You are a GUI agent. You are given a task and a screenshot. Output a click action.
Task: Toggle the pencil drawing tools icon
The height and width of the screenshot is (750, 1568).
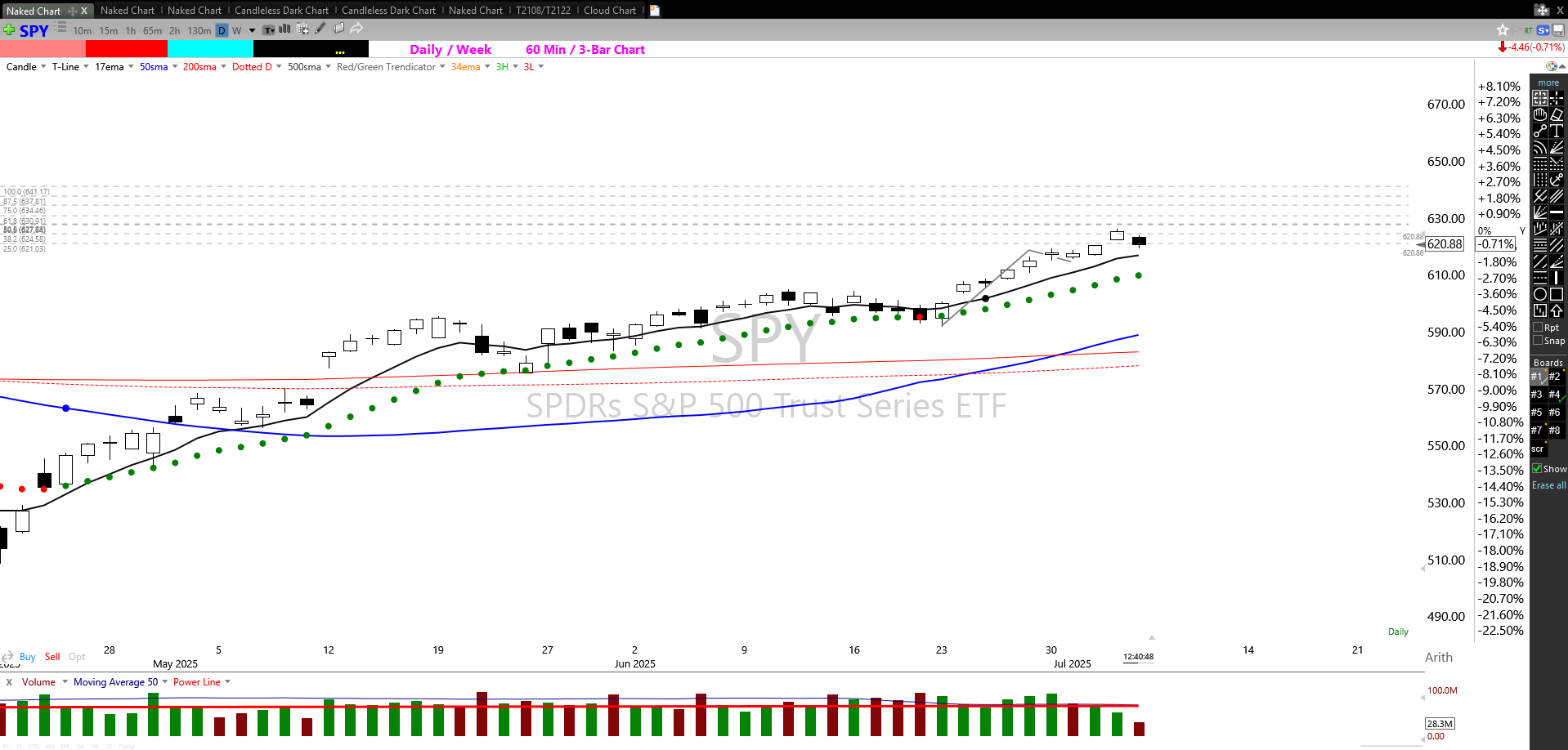(320, 29)
